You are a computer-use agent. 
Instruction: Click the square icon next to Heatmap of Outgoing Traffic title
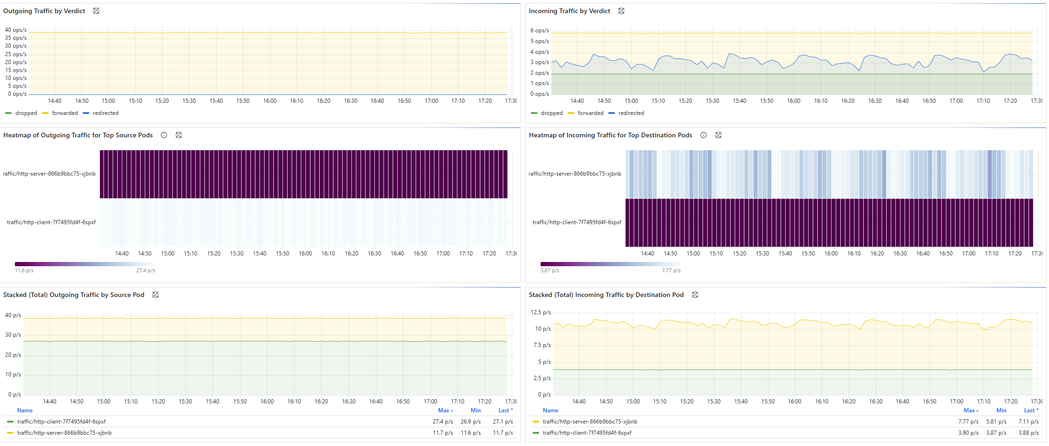[179, 135]
